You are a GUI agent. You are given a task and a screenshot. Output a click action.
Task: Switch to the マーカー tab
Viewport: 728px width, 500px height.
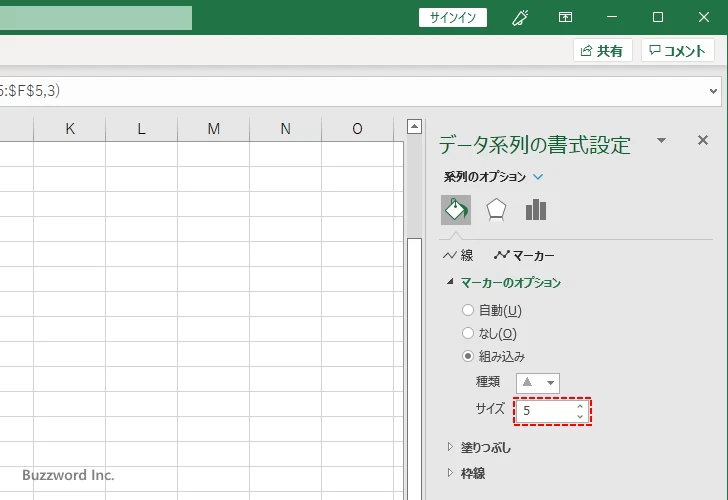(x=524, y=255)
